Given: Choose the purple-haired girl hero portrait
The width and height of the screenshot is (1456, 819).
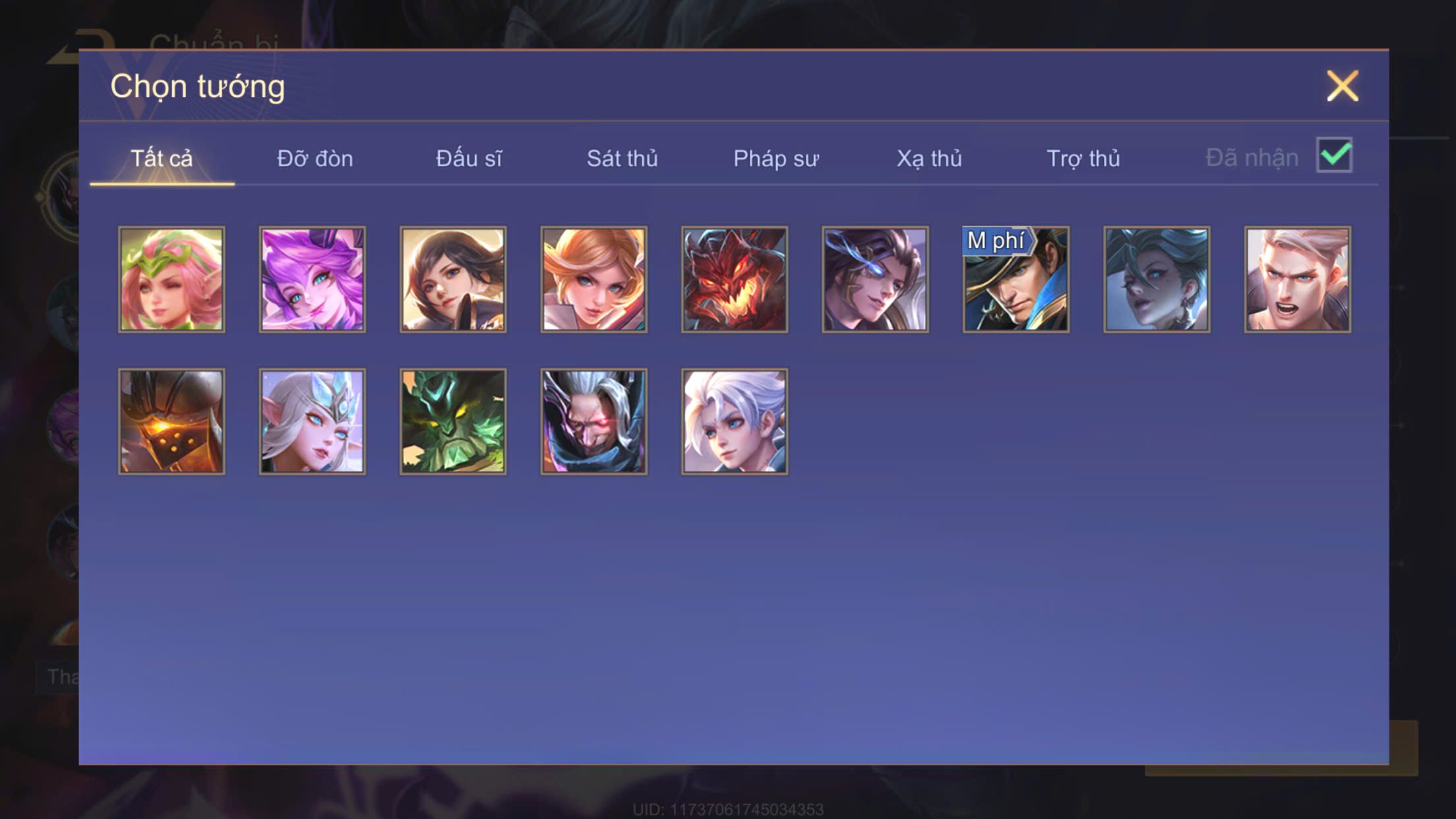Looking at the screenshot, I should tap(312, 280).
